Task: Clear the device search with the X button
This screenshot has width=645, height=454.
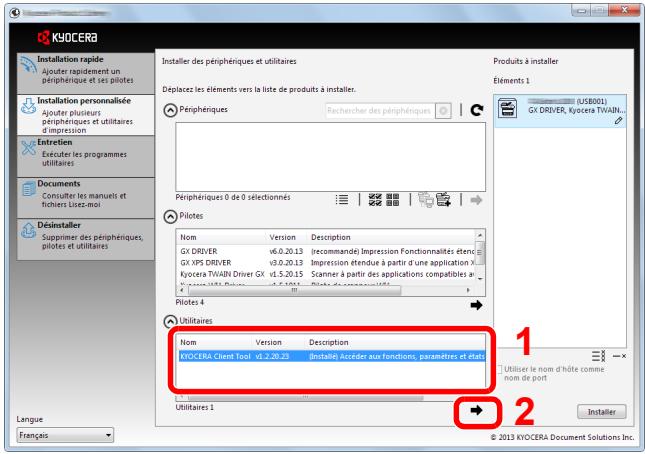Action: (x=443, y=111)
